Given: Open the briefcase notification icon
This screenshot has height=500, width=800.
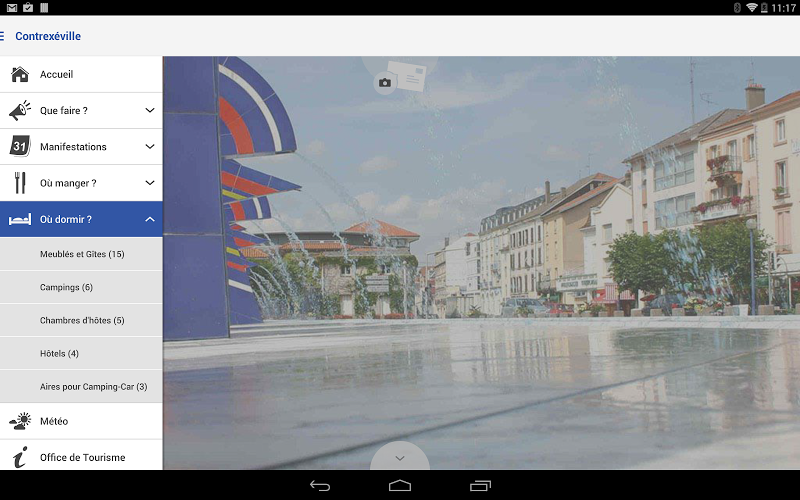Looking at the screenshot, I should (28, 8).
